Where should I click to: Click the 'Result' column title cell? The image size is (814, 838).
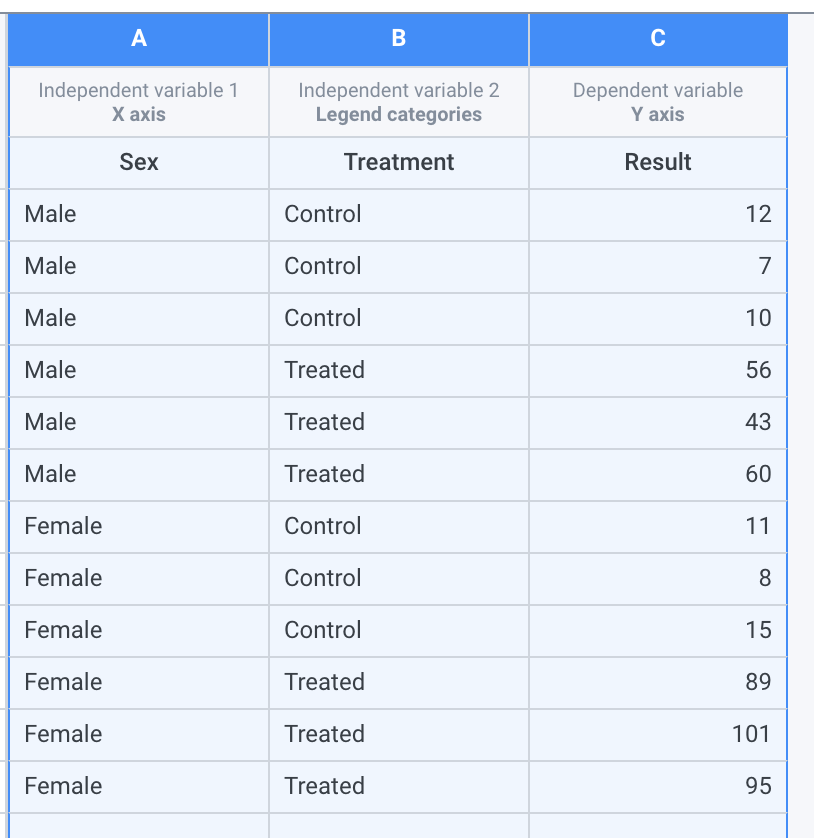click(657, 162)
